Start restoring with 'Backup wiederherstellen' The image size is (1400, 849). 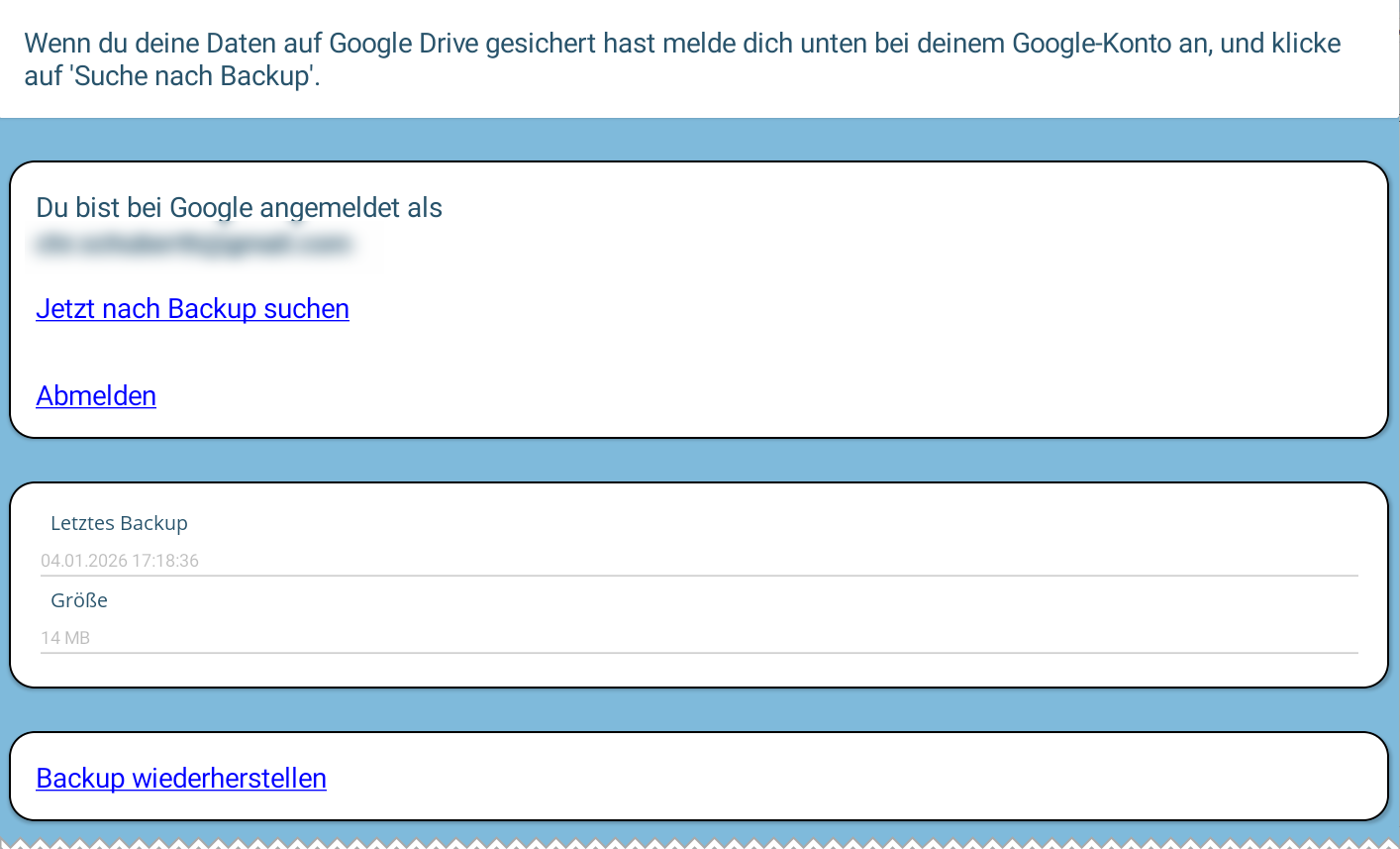pos(181,778)
